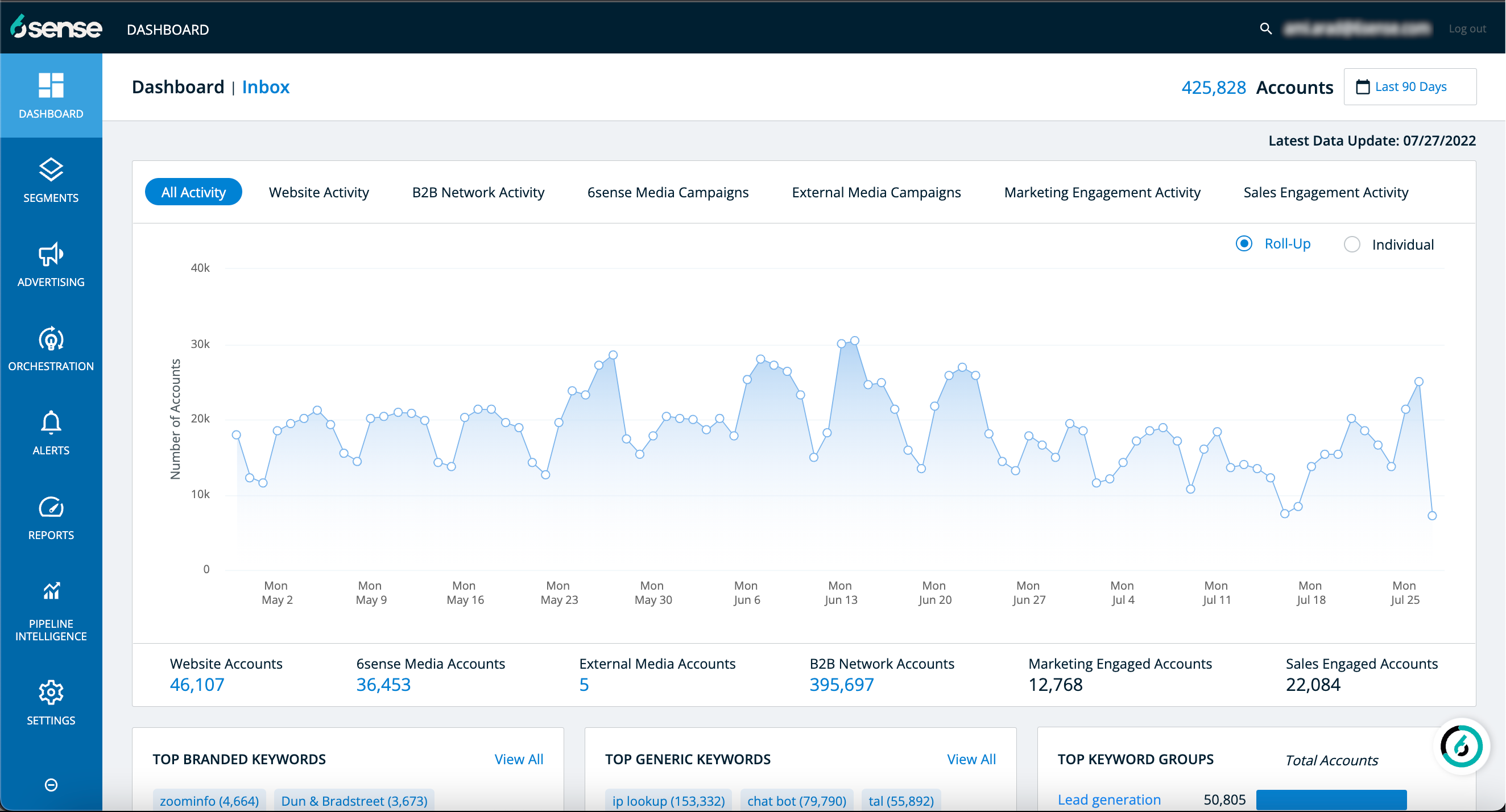Click the Lead generation progress bar

tap(1332, 799)
